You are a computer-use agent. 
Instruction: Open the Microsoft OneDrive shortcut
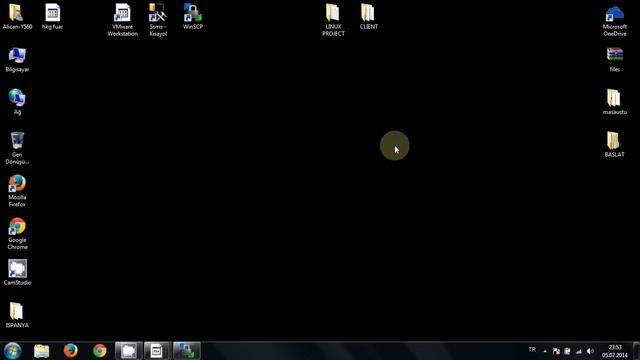pos(615,21)
